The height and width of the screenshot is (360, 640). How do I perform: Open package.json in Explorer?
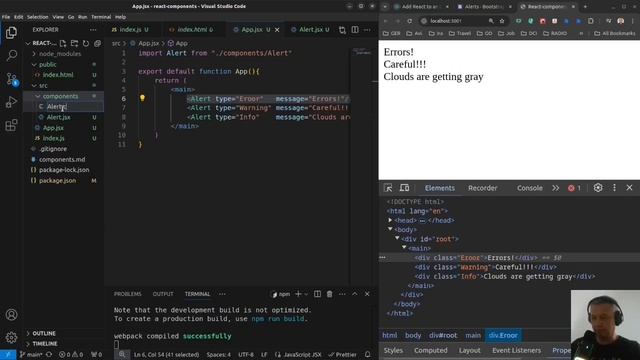click(57, 181)
